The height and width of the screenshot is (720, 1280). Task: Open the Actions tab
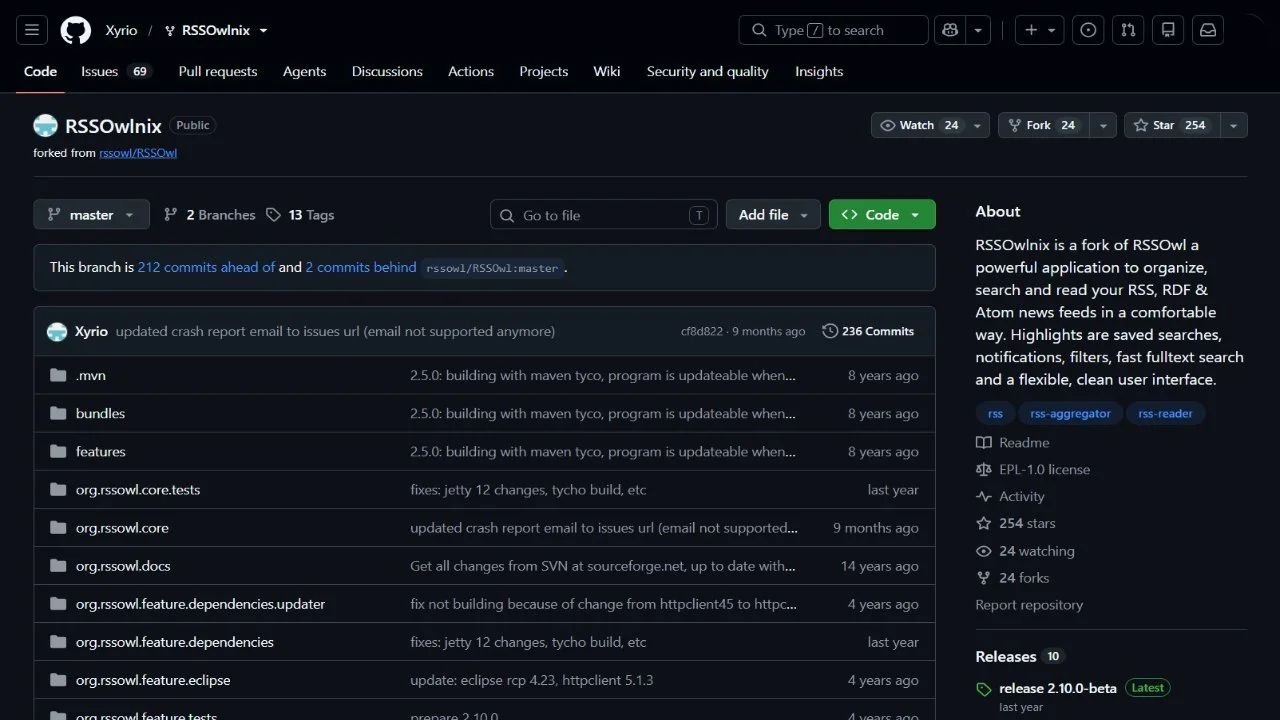tap(471, 72)
